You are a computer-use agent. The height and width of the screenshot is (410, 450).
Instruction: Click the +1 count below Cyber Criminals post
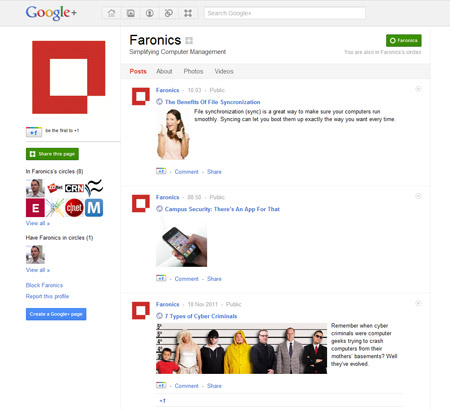(x=162, y=401)
